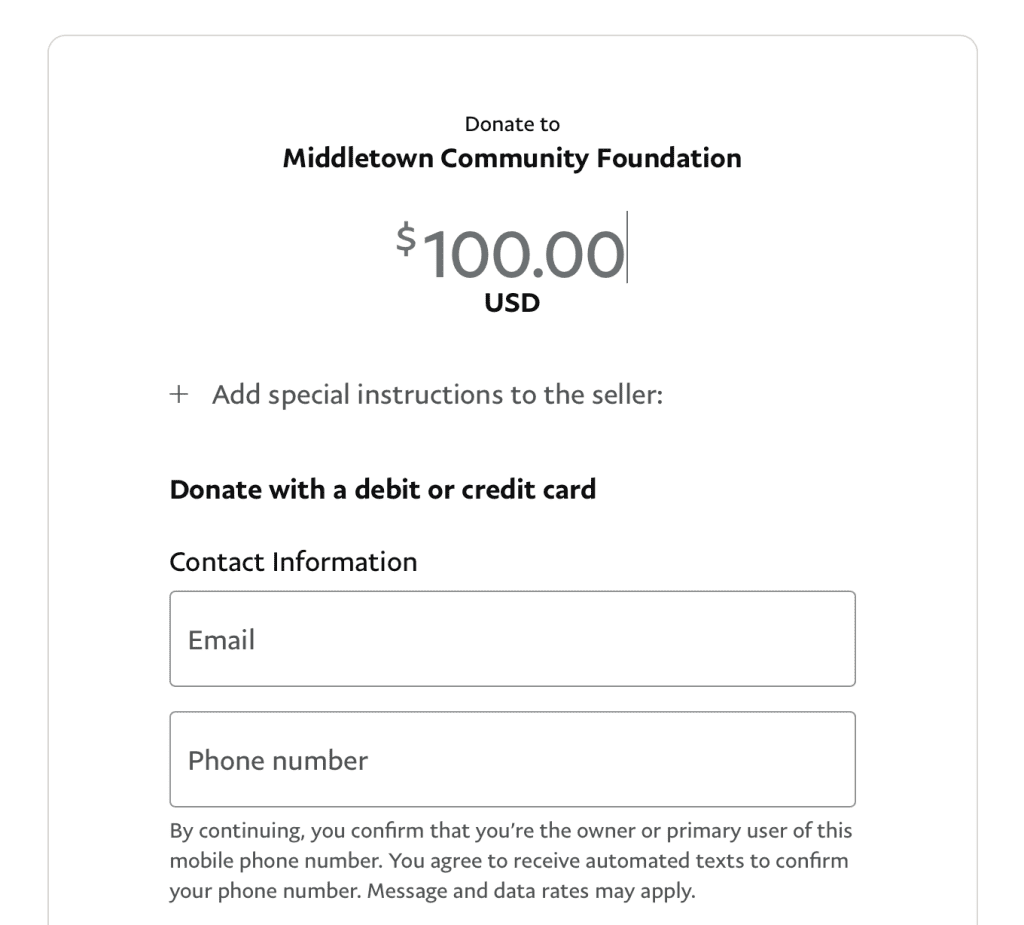1024x925 pixels.
Task: Click the Donate to label
Action: point(512,124)
